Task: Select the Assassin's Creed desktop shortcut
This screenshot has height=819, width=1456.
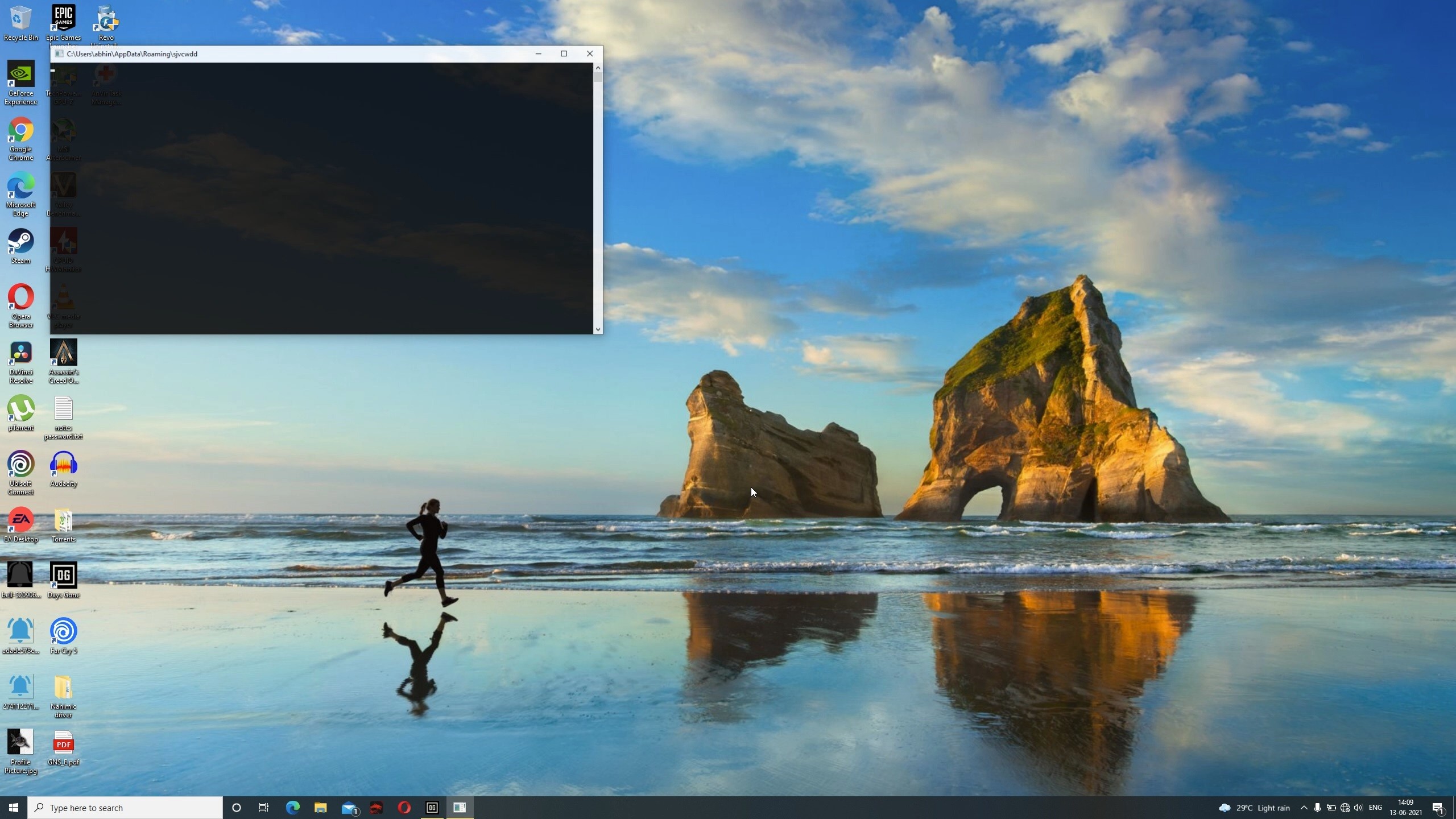Action: click(63, 362)
